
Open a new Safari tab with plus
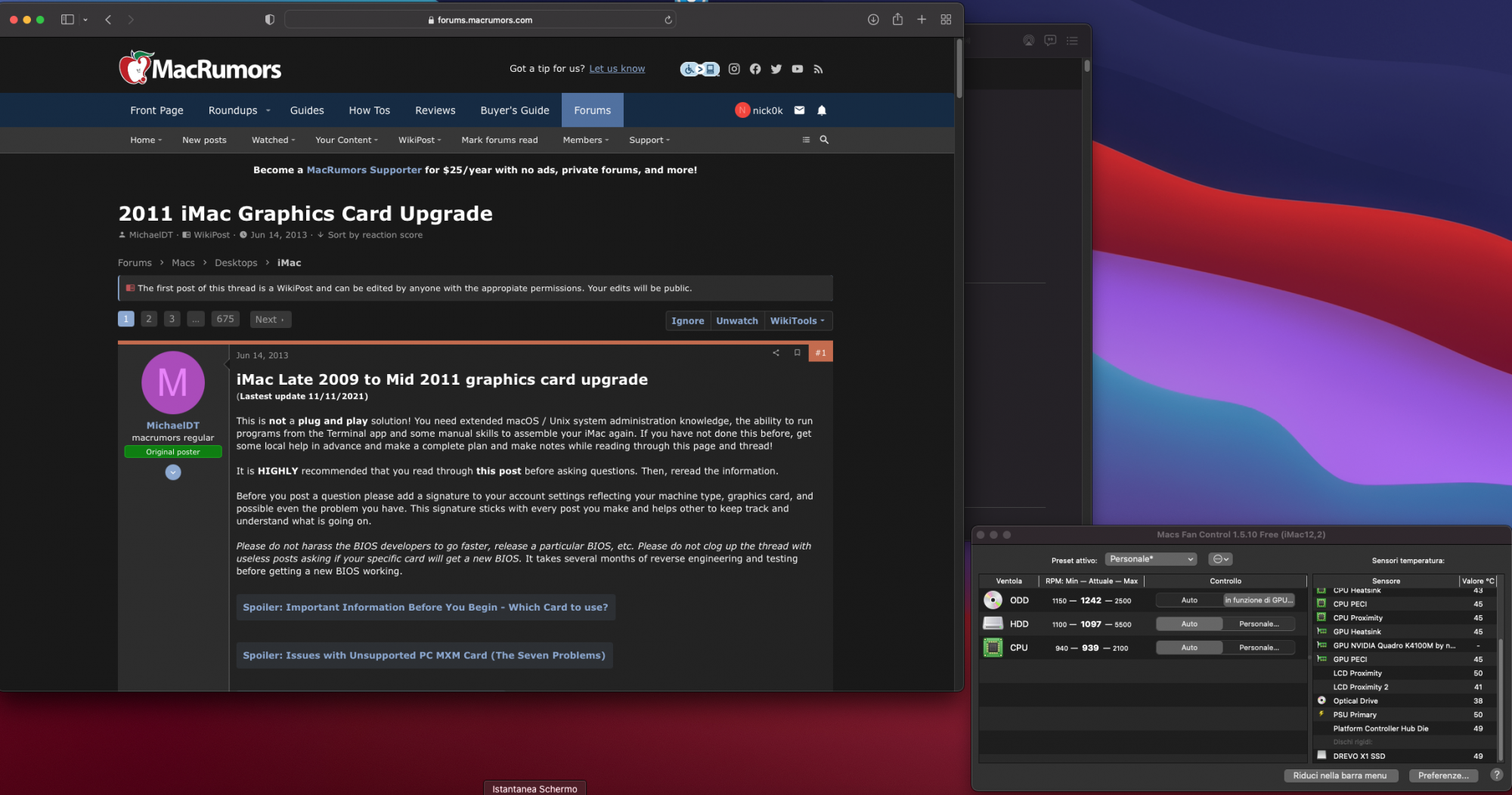[x=922, y=20]
